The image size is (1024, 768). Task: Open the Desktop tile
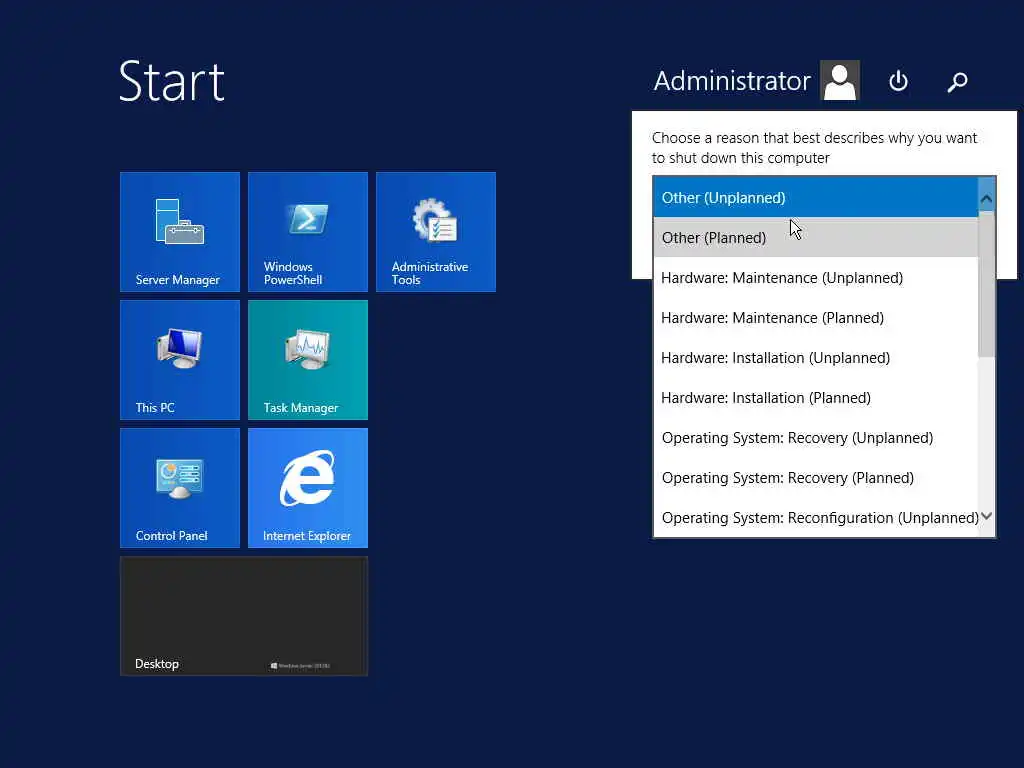point(244,616)
